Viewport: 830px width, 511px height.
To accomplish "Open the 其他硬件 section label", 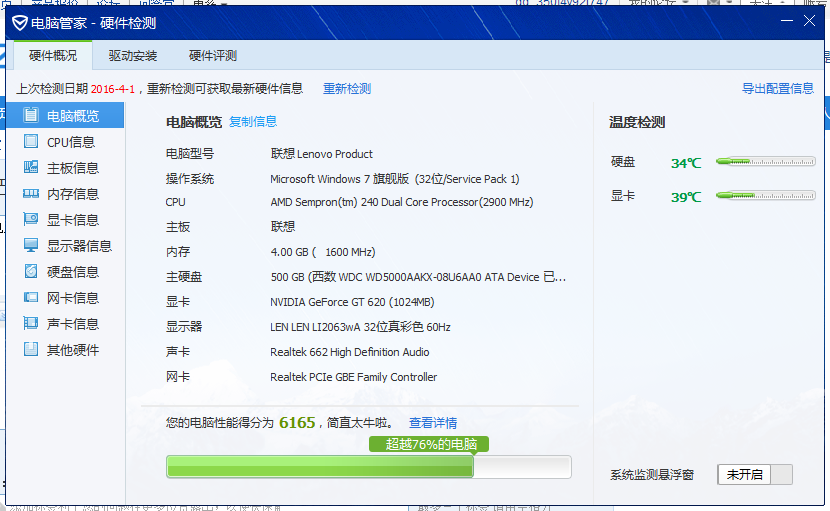I will click(x=73, y=349).
